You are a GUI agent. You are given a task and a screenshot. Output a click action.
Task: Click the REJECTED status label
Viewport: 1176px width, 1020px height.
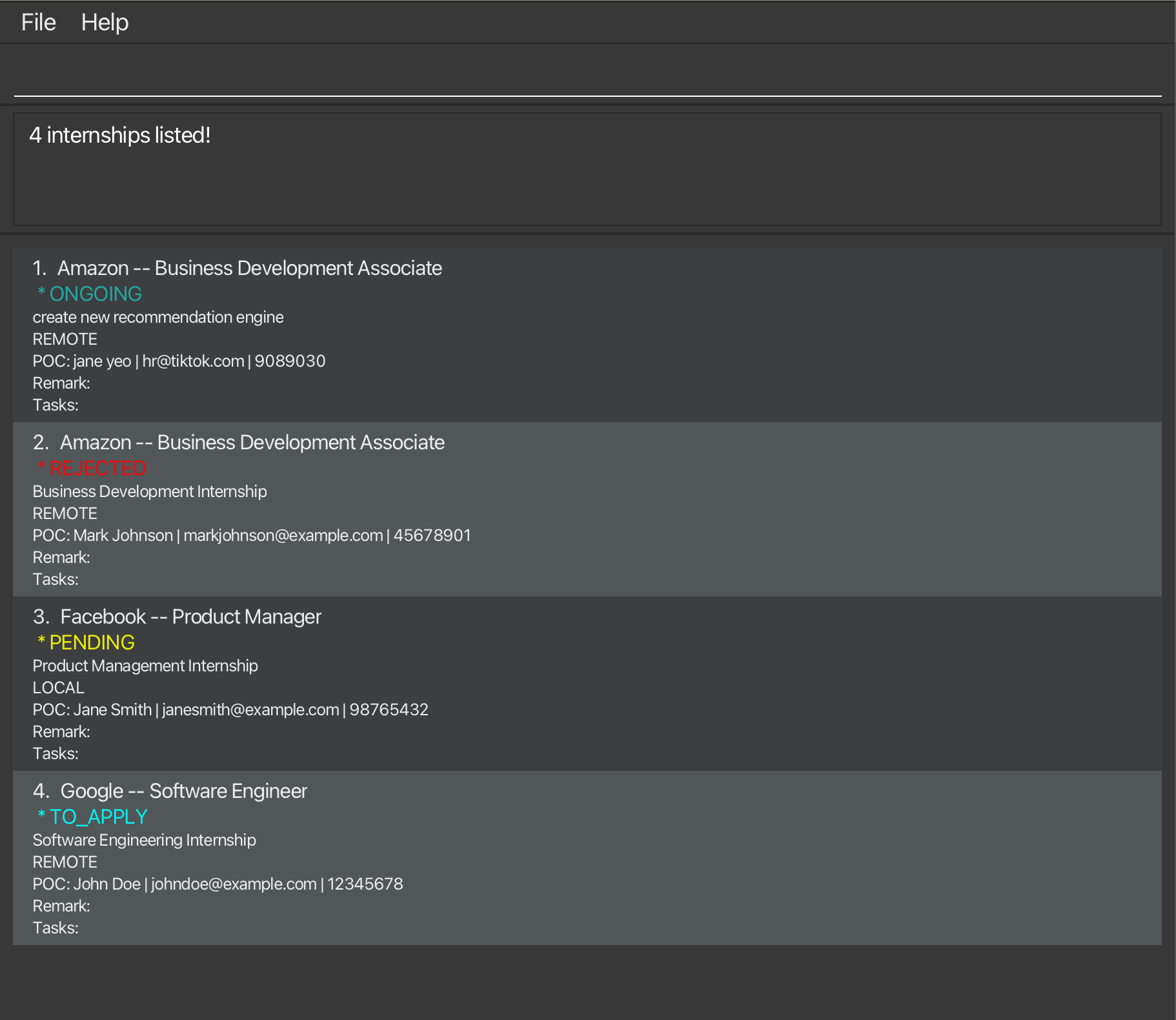[x=97, y=468]
